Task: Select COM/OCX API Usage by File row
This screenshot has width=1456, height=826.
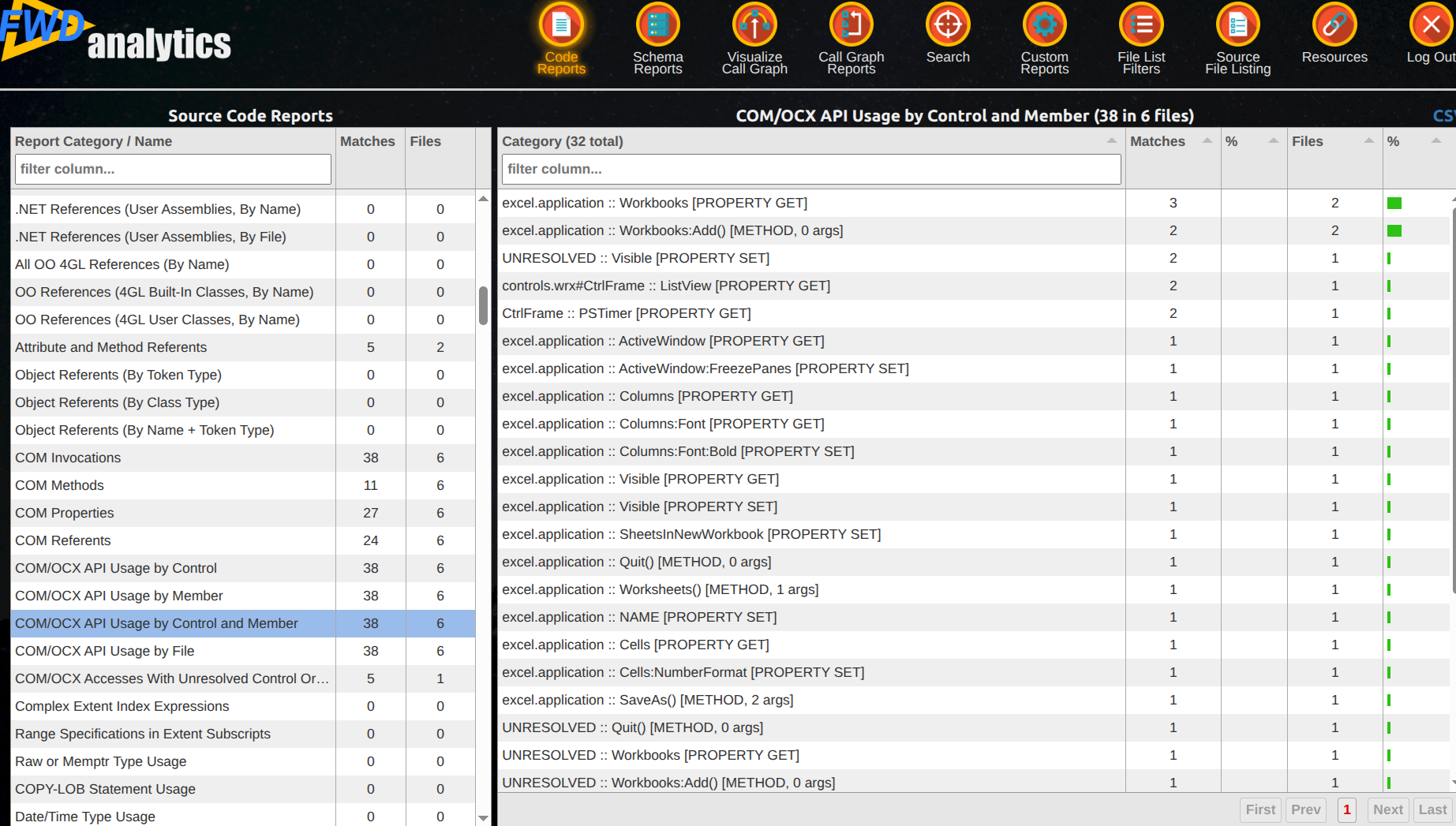Action: click(243, 651)
